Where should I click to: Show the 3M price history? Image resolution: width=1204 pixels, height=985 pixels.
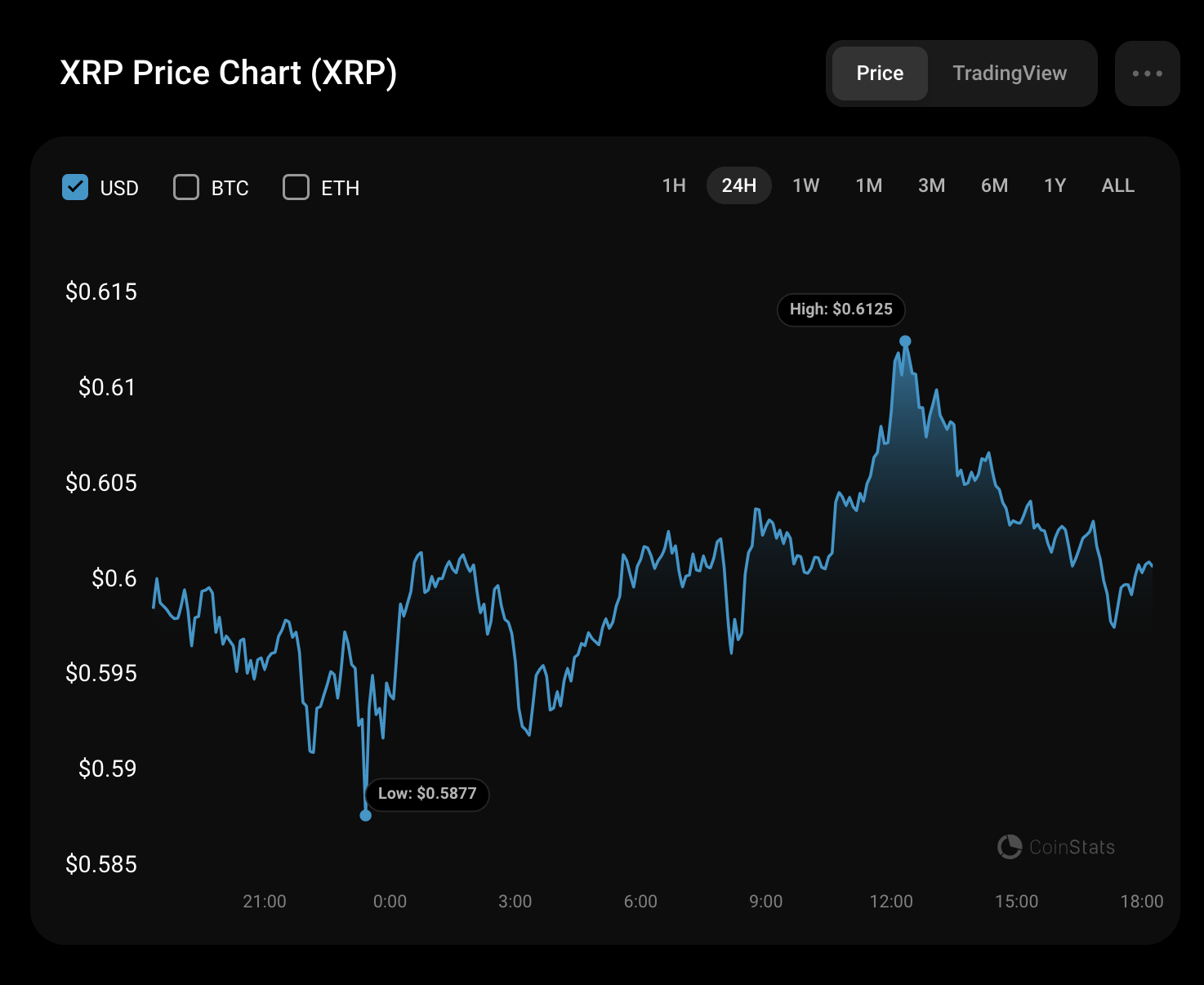pyautogui.click(x=931, y=186)
